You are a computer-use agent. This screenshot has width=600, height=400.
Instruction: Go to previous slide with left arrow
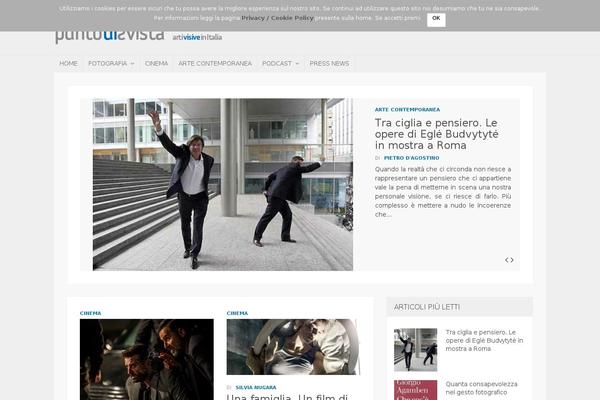tap(507, 260)
